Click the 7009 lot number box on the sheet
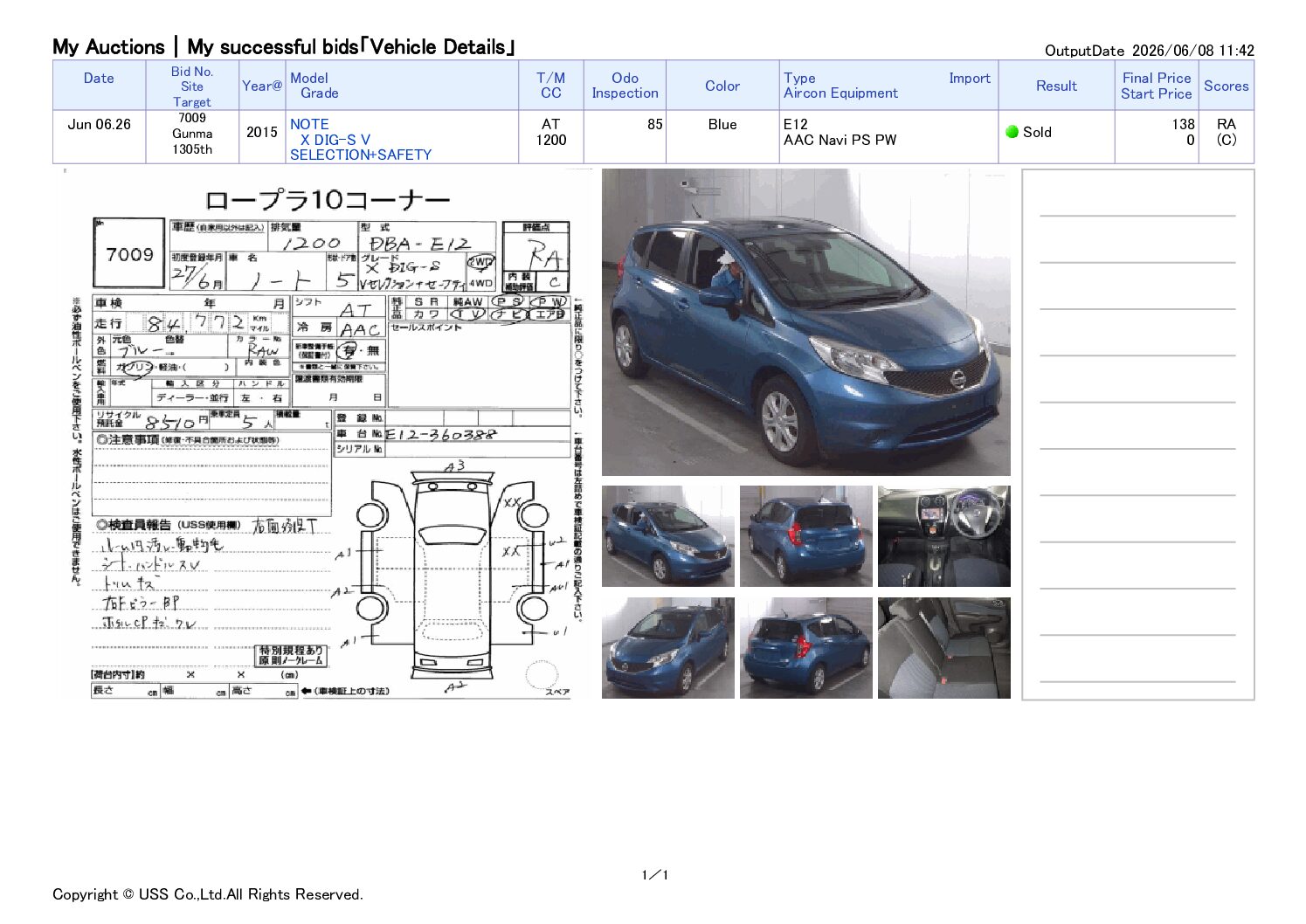This screenshot has width=1306, height=924. coord(129,253)
